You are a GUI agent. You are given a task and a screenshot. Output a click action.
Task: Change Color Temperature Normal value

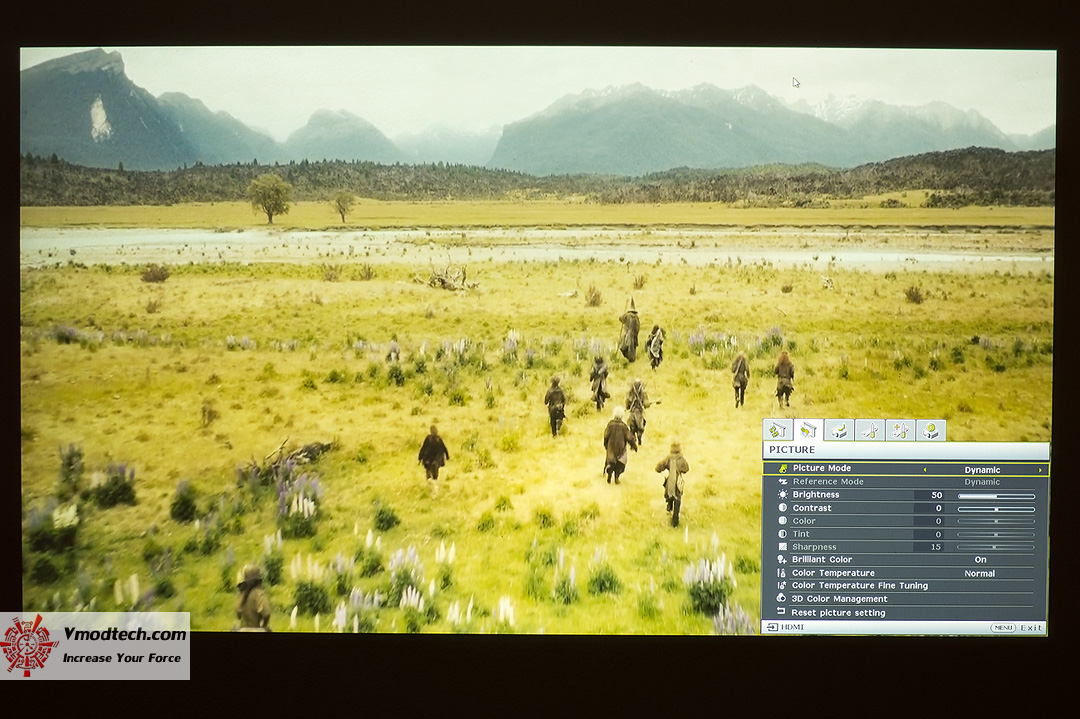click(979, 574)
